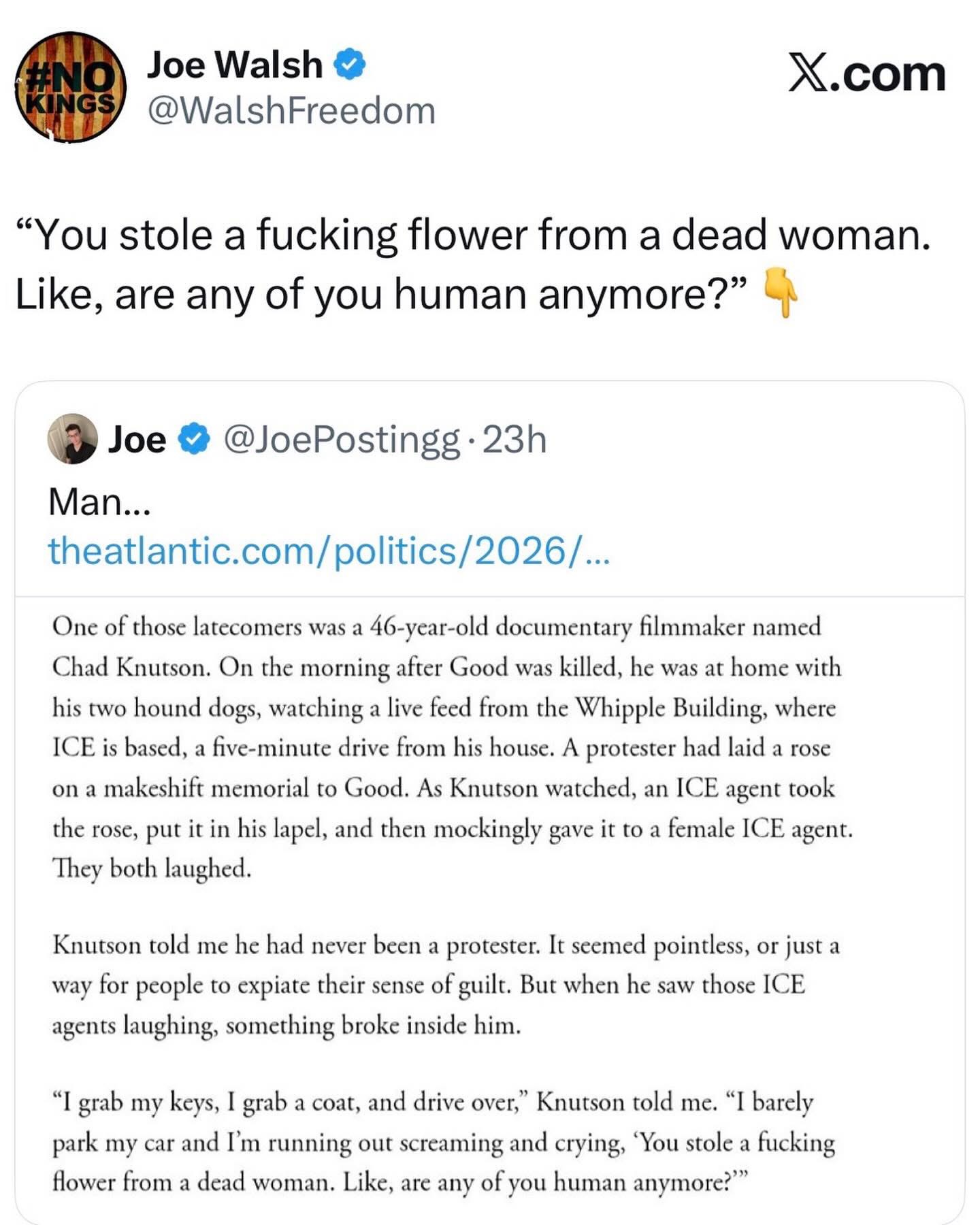Click the verified badge beside quoted Joe

click(x=194, y=440)
